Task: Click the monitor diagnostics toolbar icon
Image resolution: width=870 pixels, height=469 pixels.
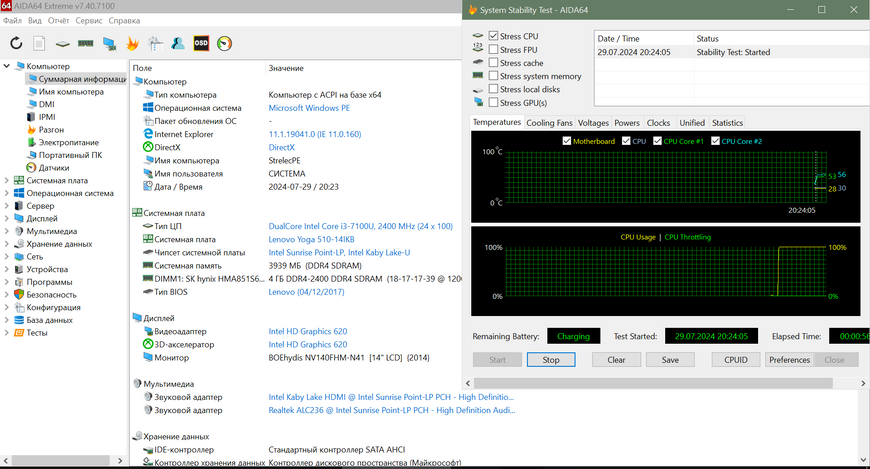Action: (x=109, y=43)
